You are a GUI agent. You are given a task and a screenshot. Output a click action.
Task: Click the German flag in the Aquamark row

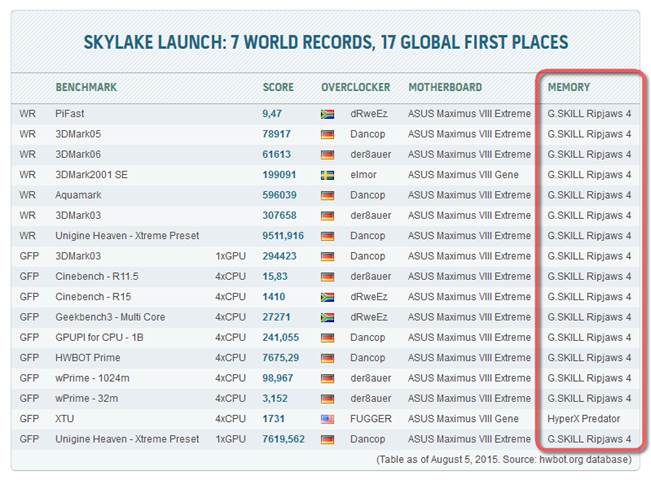click(x=327, y=195)
